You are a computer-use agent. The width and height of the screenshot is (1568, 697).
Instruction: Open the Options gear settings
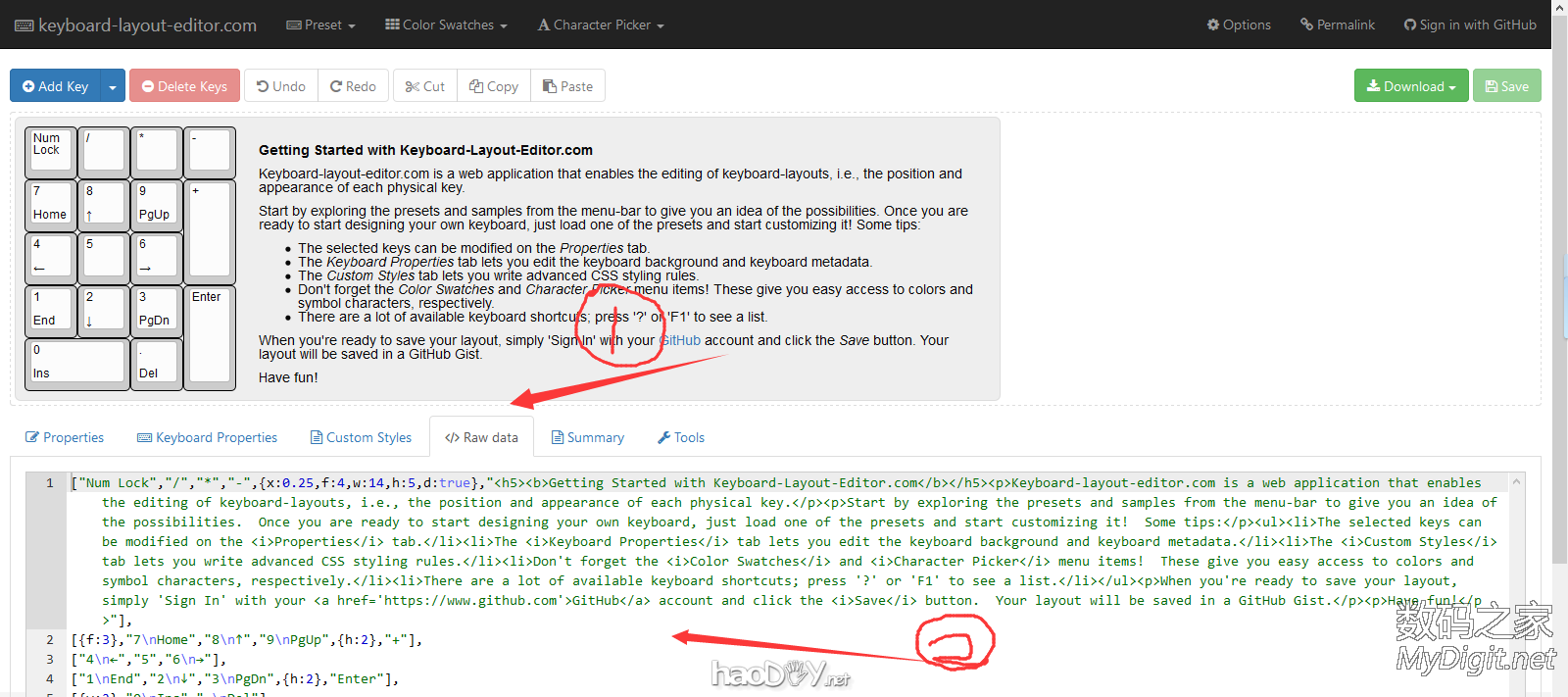[1239, 25]
